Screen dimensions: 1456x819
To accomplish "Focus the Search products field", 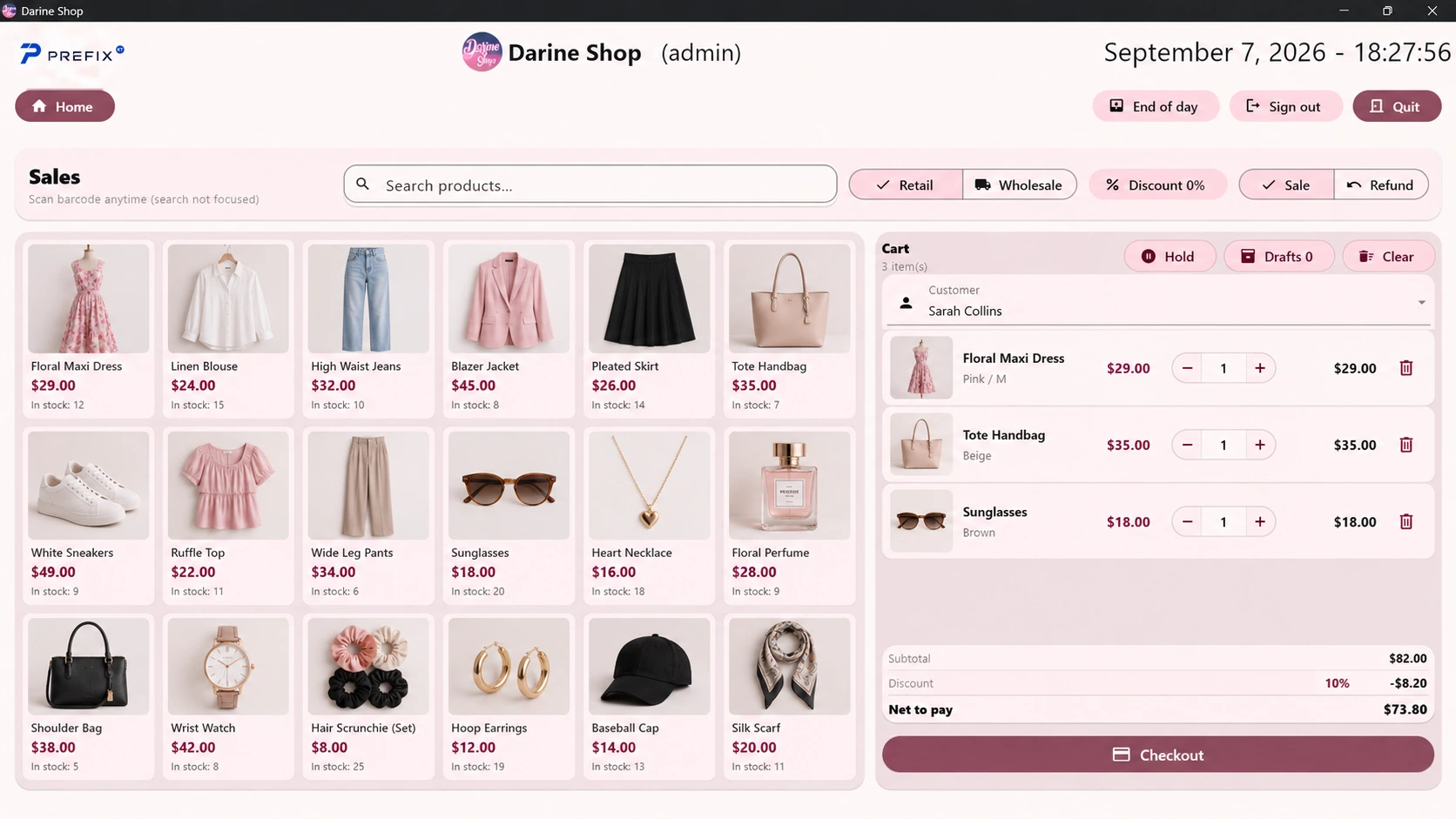I will (590, 185).
